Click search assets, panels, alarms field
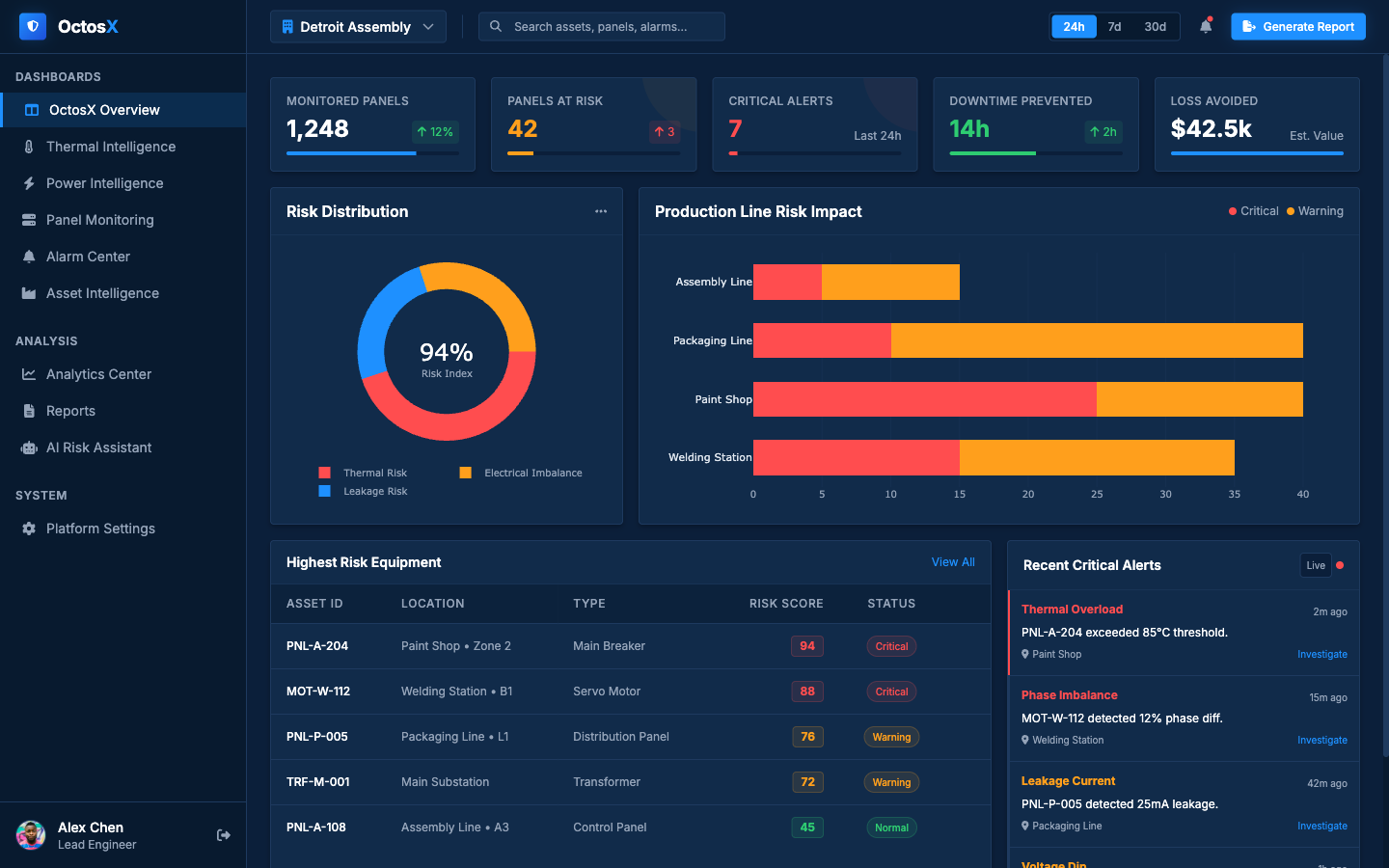This screenshot has height=868, width=1389. (602, 27)
